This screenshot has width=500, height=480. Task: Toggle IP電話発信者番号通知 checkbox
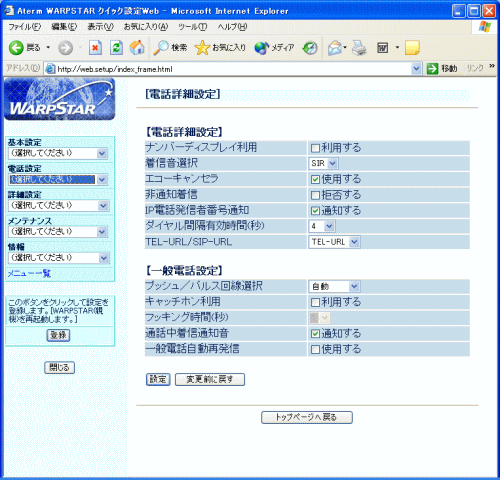coord(315,211)
